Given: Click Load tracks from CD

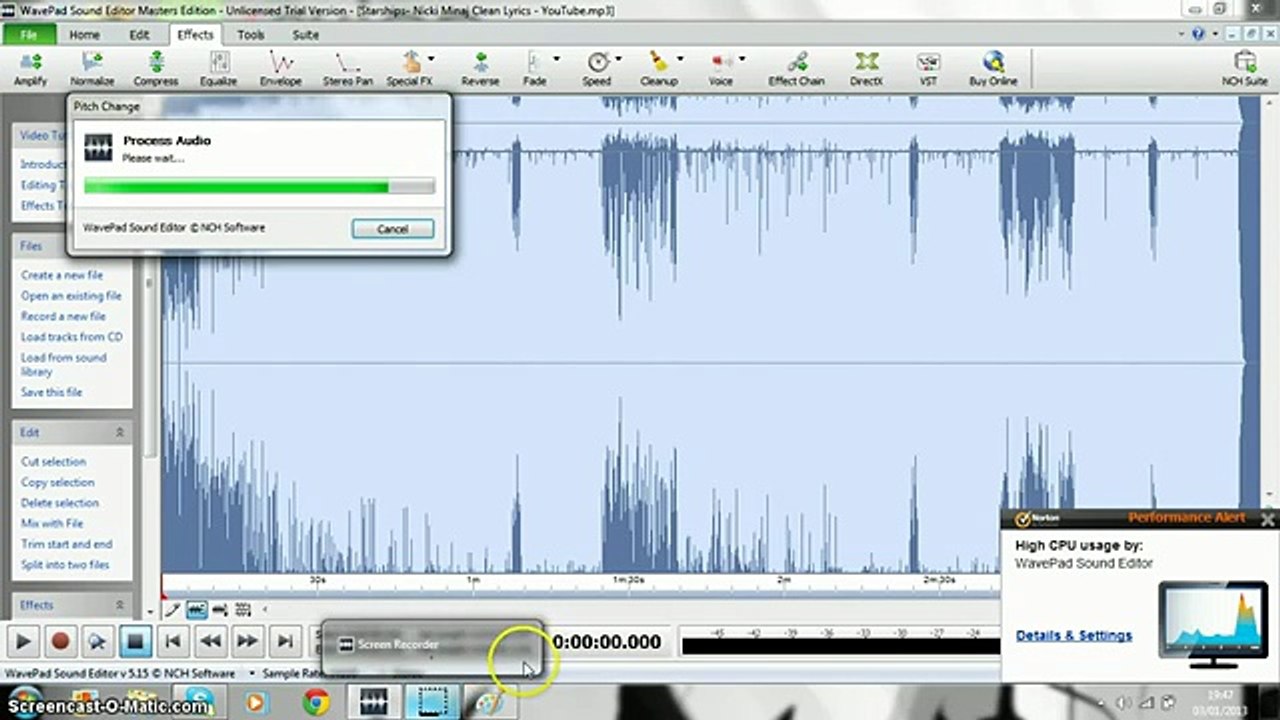Looking at the screenshot, I should point(72,337).
